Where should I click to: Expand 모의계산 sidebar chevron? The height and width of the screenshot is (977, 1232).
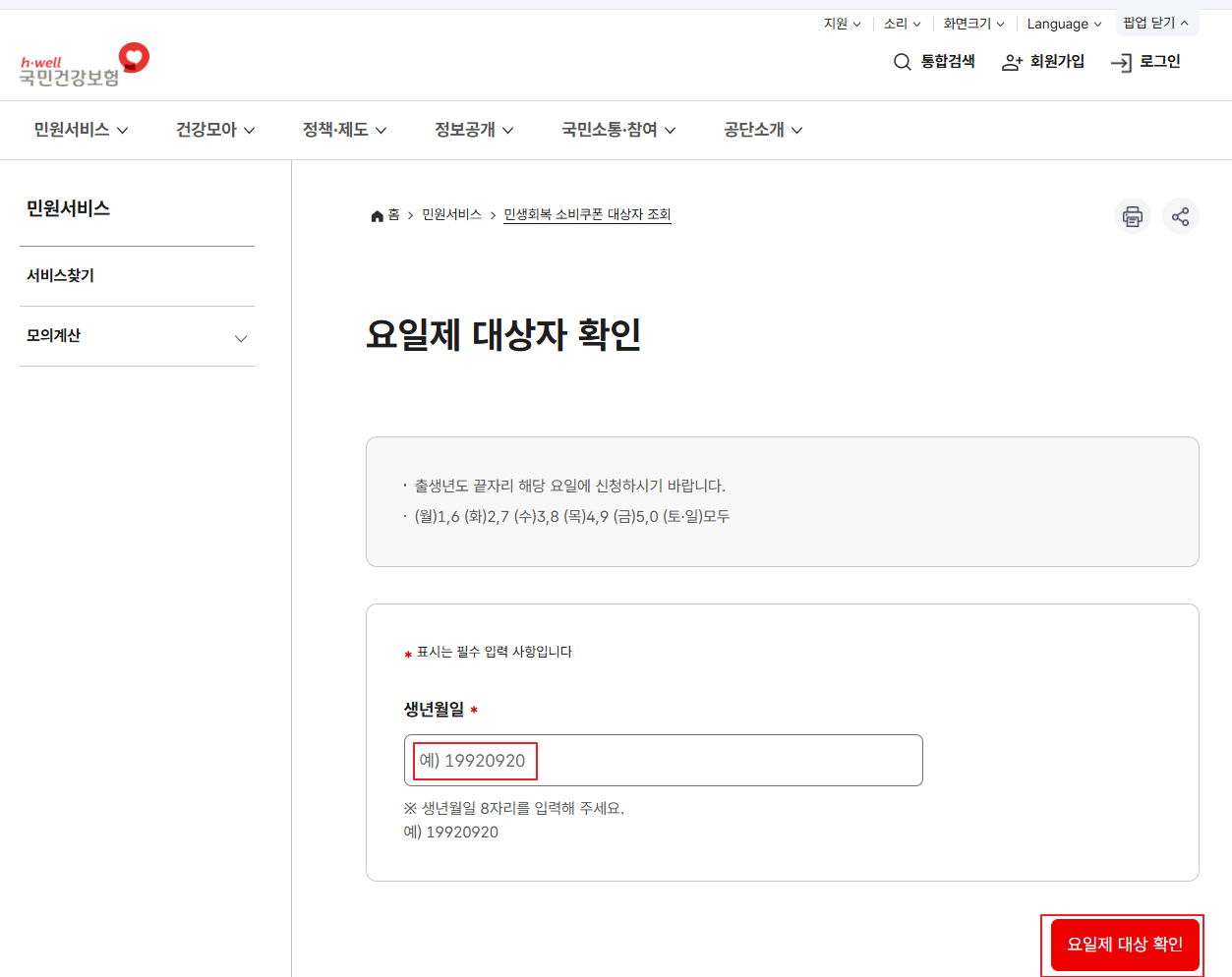click(241, 338)
